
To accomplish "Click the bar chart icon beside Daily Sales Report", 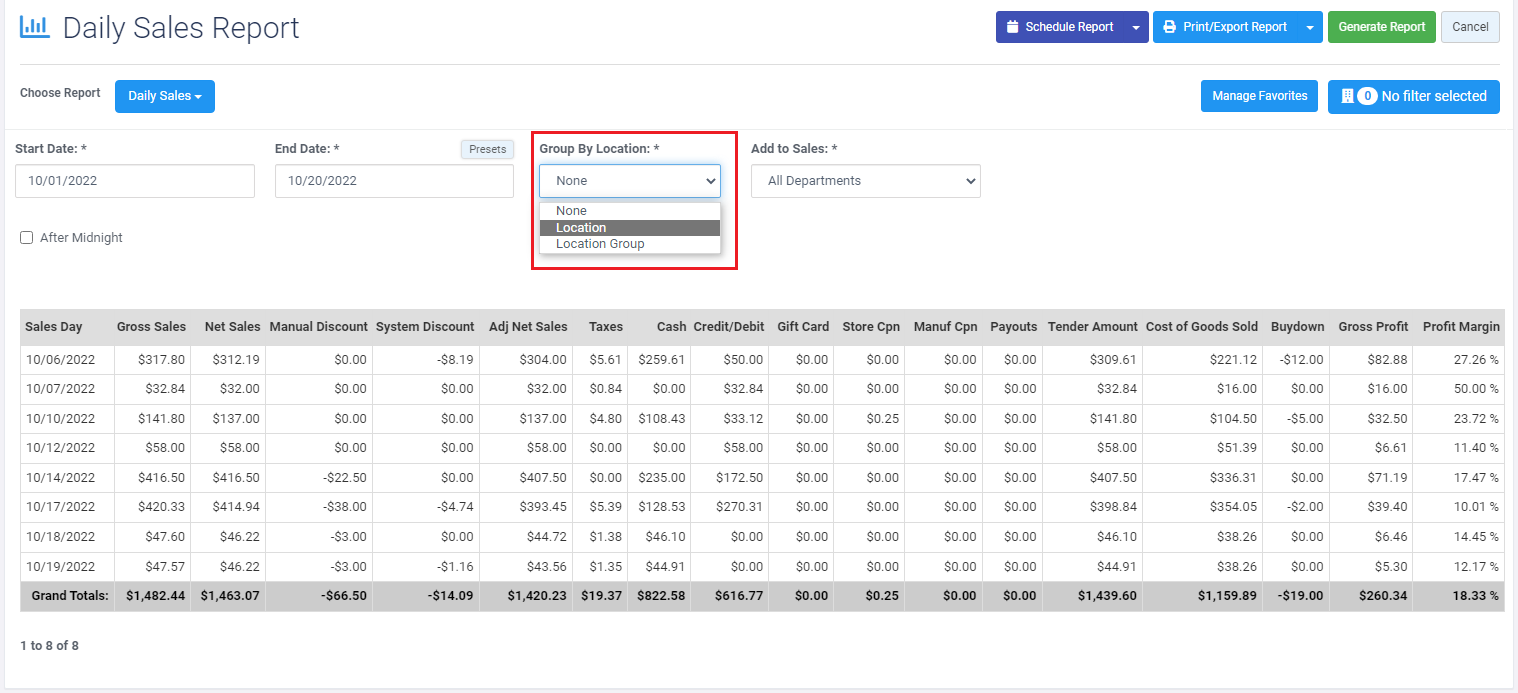I will point(34,27).
